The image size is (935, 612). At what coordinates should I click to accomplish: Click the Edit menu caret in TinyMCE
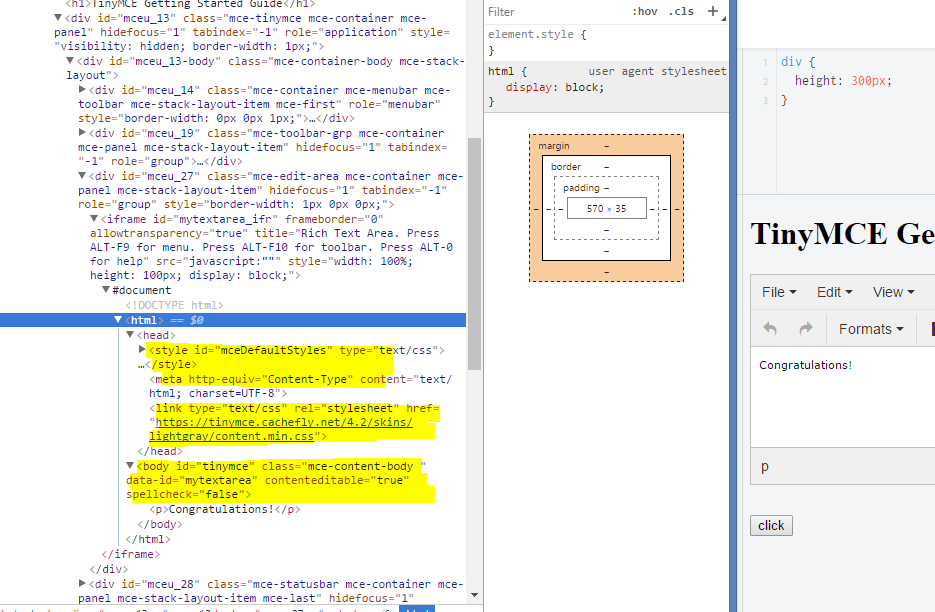pyautogui.click(x=850, y=291)
